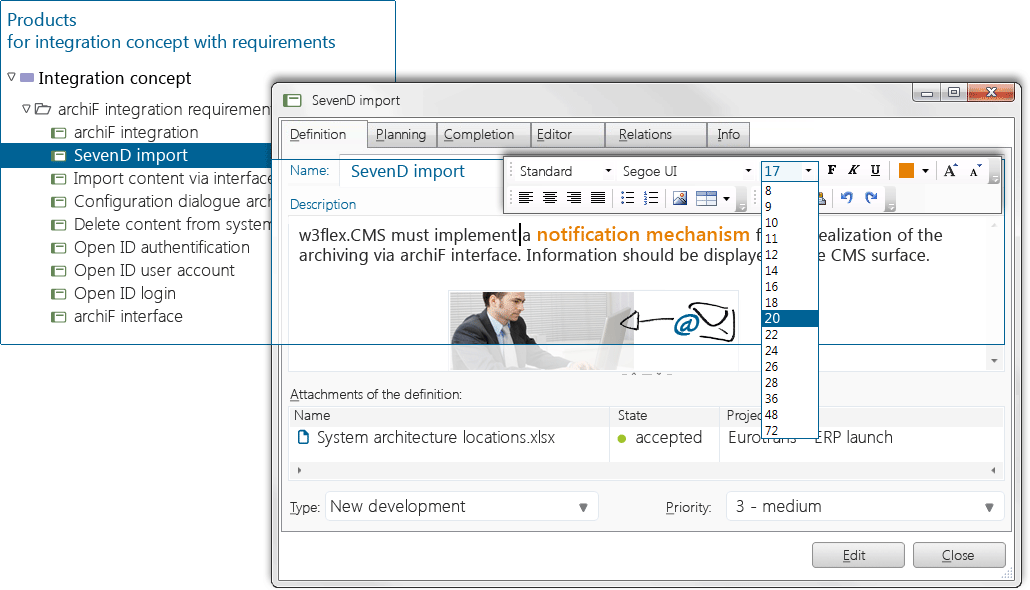This screenshot has width=1030, height=590.
Task: Collapse the Integration concept tree node
Action: click(11, 77)
